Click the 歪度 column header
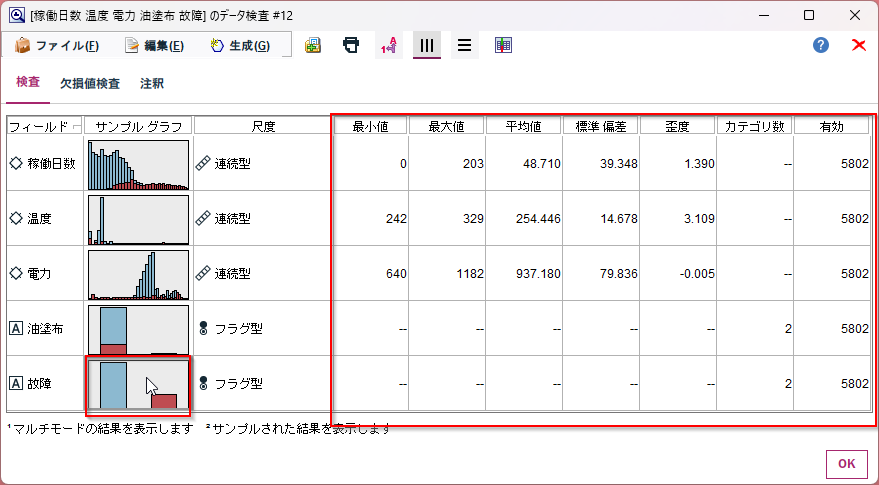879x485 pixels. coord(677,126)
